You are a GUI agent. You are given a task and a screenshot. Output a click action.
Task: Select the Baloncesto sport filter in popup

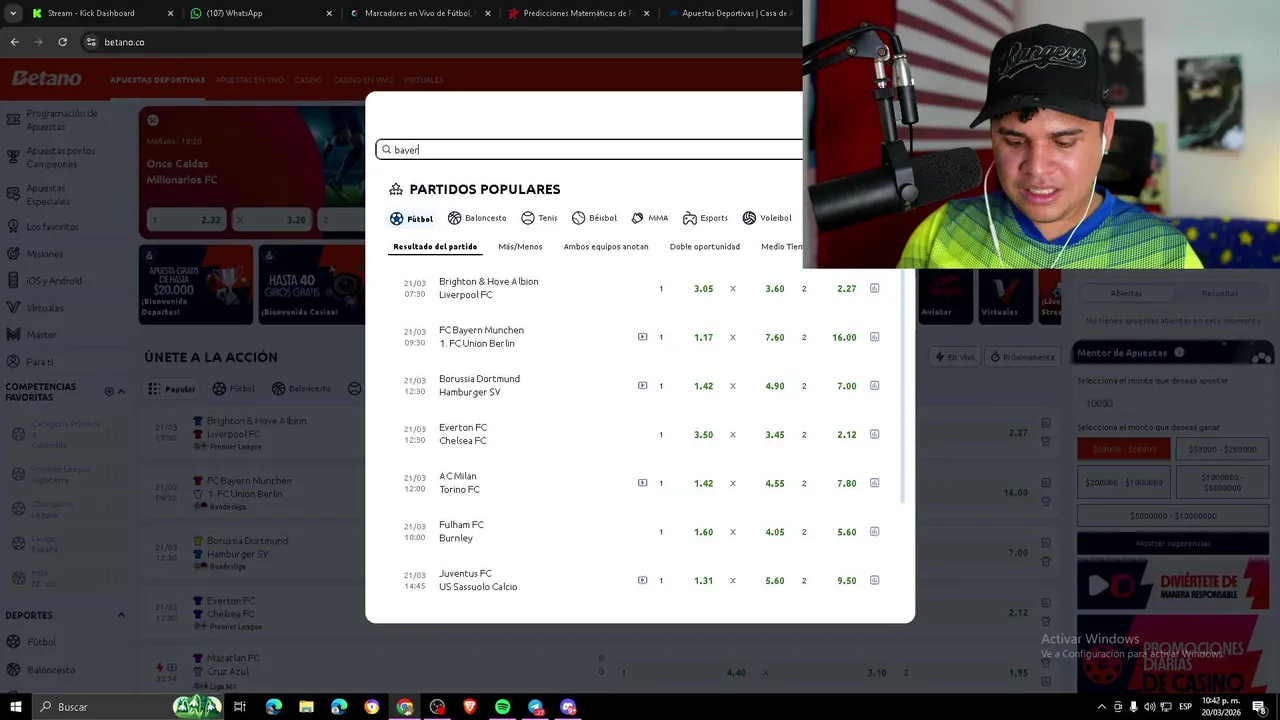point(477,218)
